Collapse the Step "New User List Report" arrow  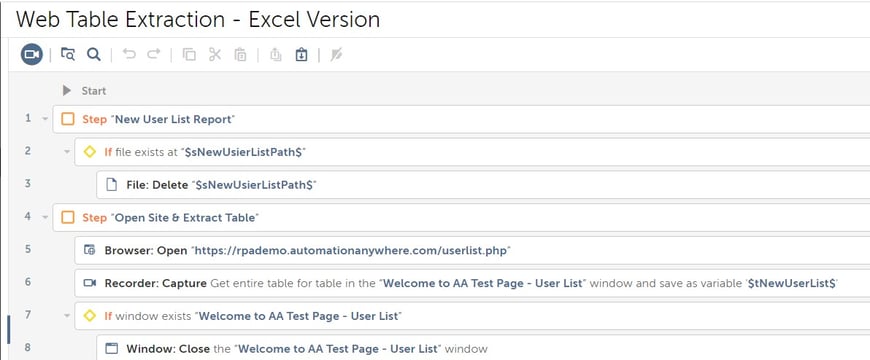(45, 119)
